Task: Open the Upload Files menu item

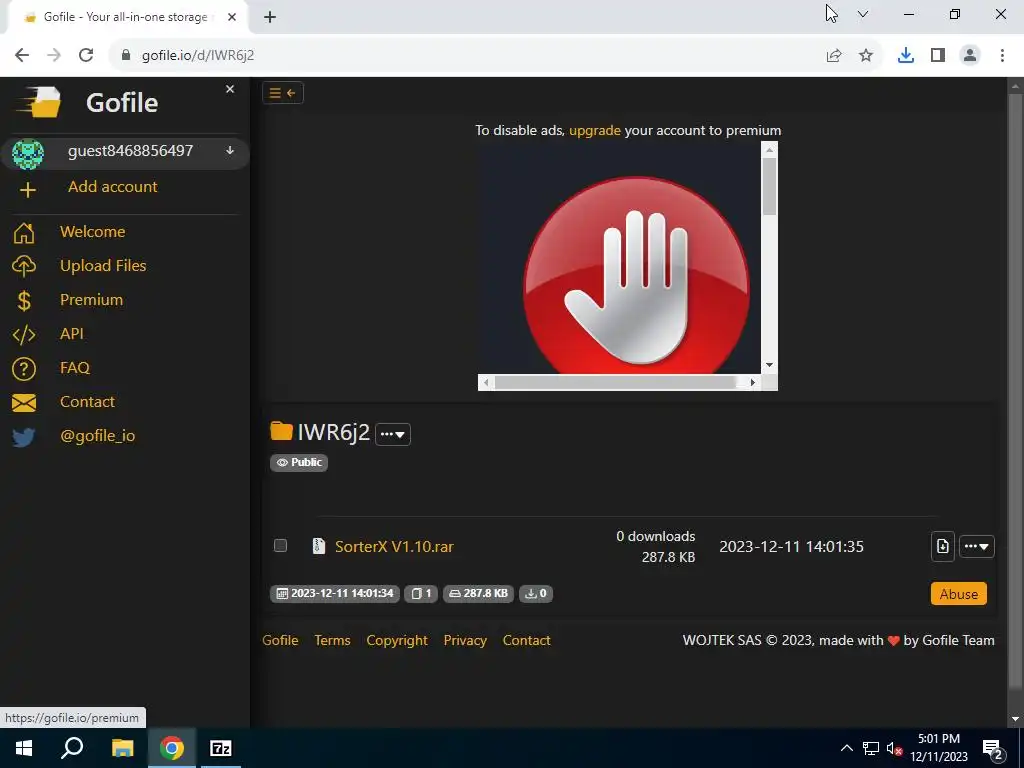Action: (103, 266)
